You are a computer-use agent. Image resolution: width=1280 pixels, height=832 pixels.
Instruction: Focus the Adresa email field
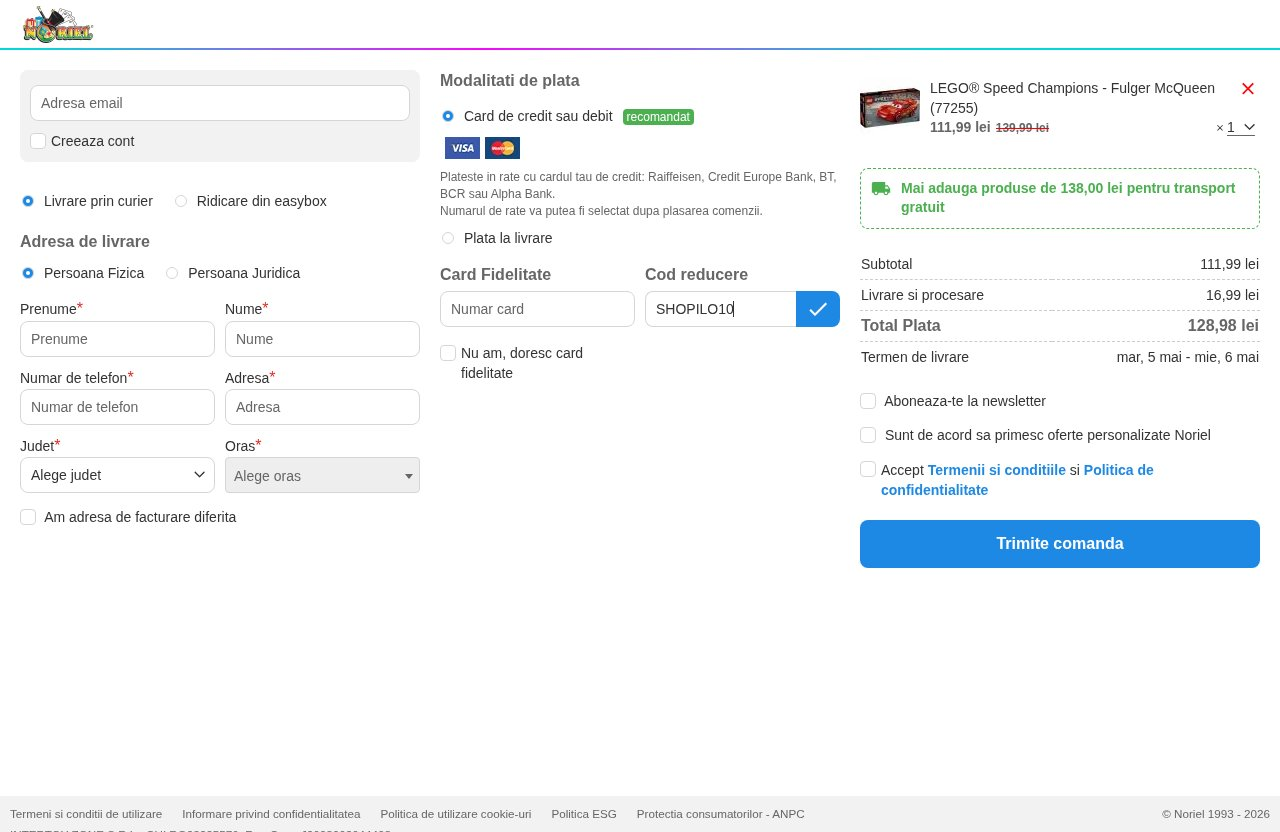(220, 103)
